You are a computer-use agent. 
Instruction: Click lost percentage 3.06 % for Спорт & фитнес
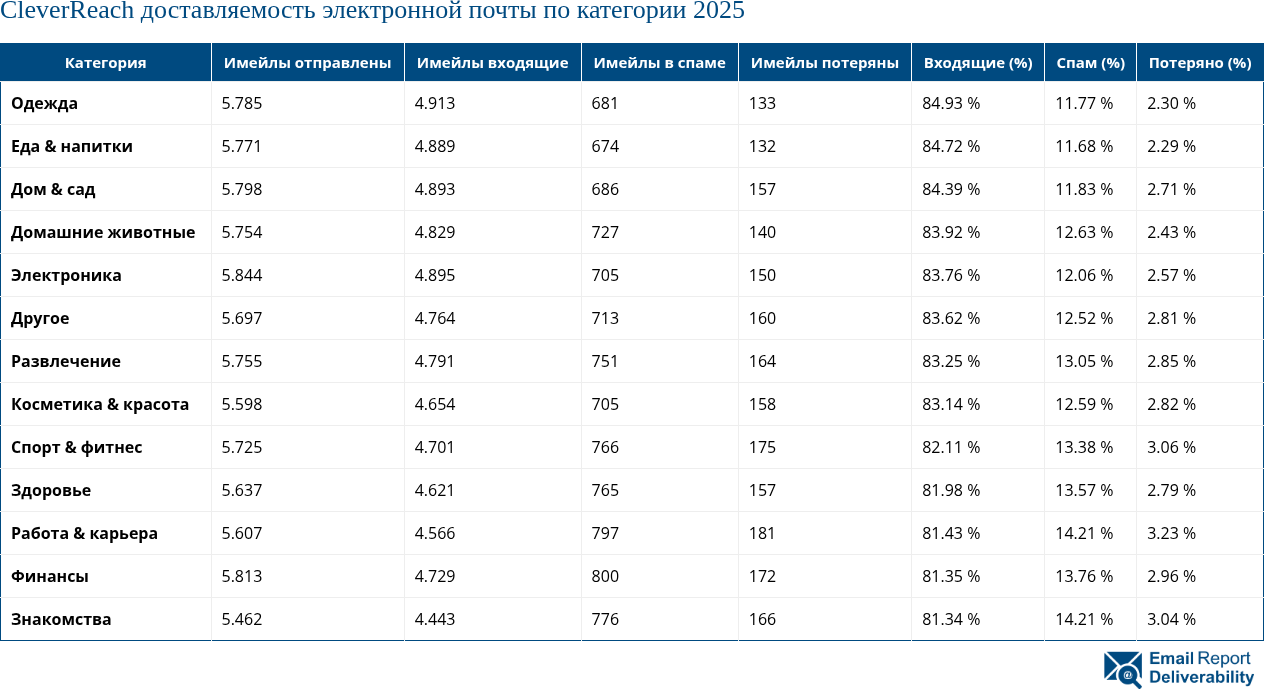coord(1172,447)
